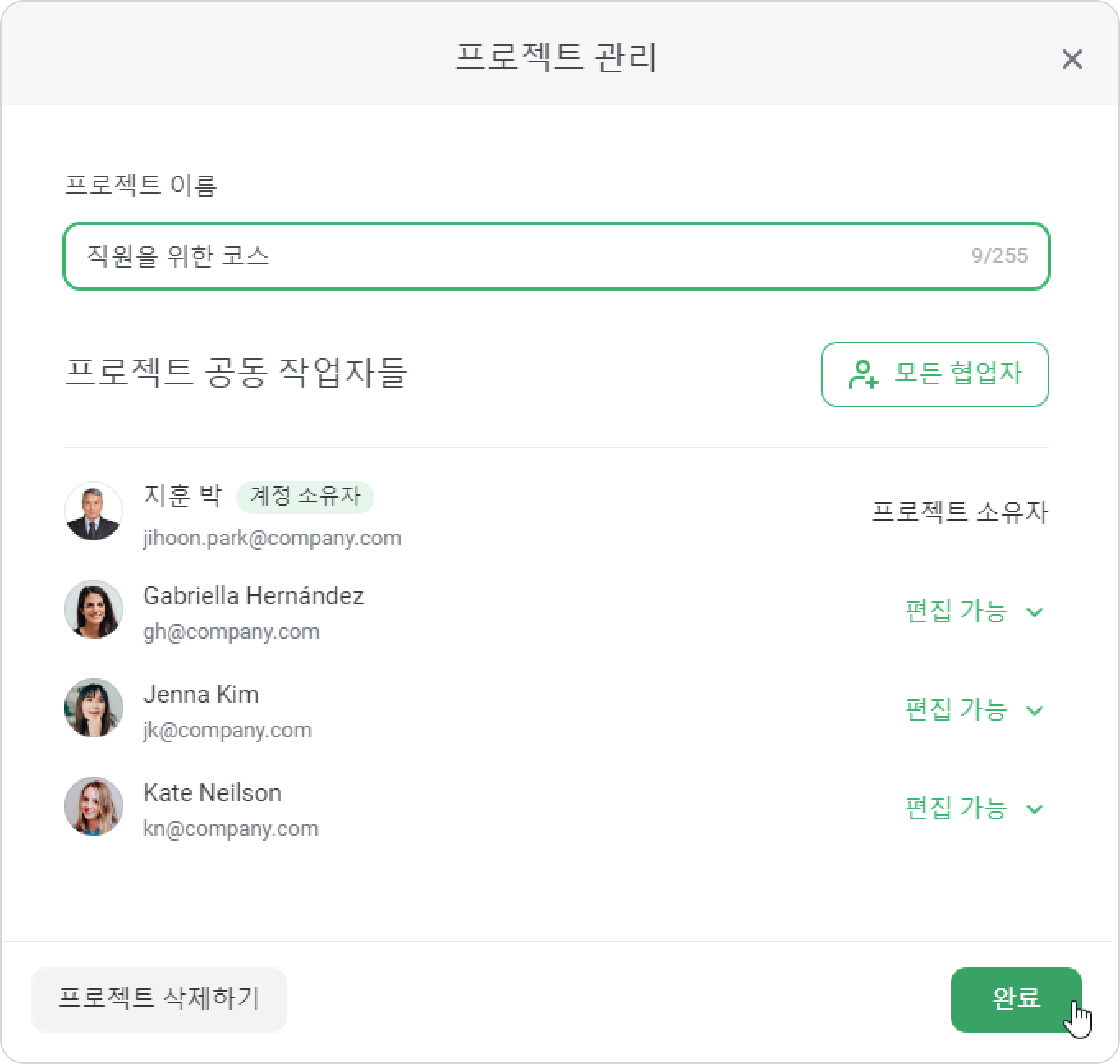The width and height of the screenshot is (1120, 1064).
Task: Close the 프로젝트 관리 dialog with X
Action: 1072,59
